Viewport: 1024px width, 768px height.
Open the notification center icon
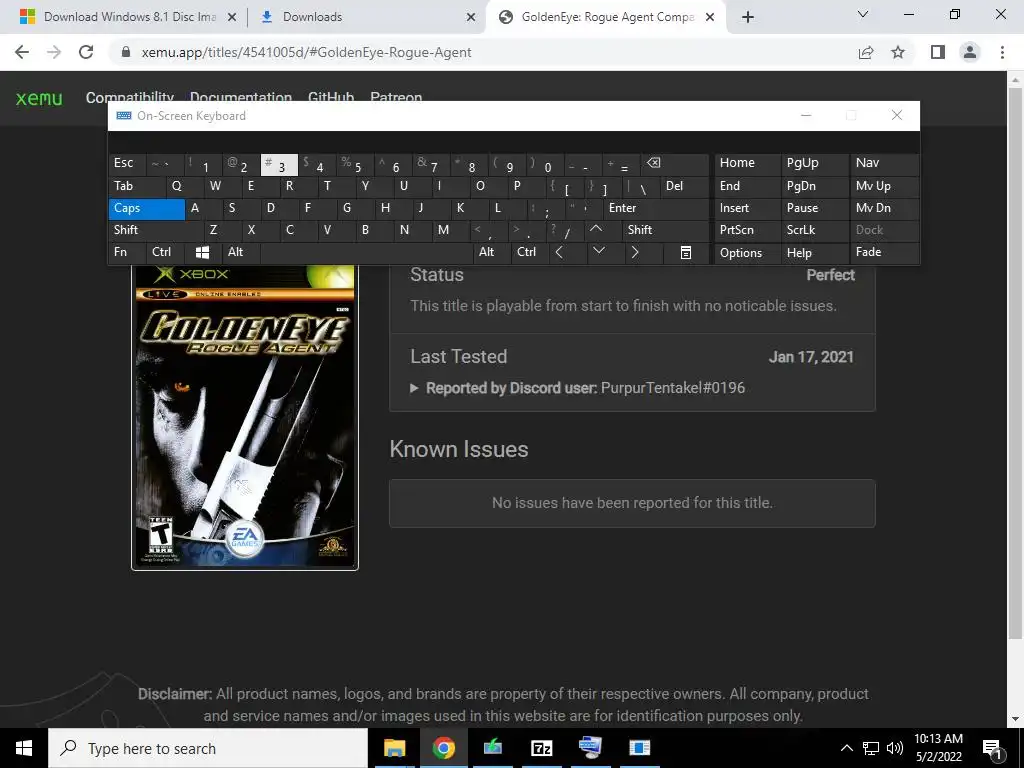pyautogui.click(x=993, y=748)
